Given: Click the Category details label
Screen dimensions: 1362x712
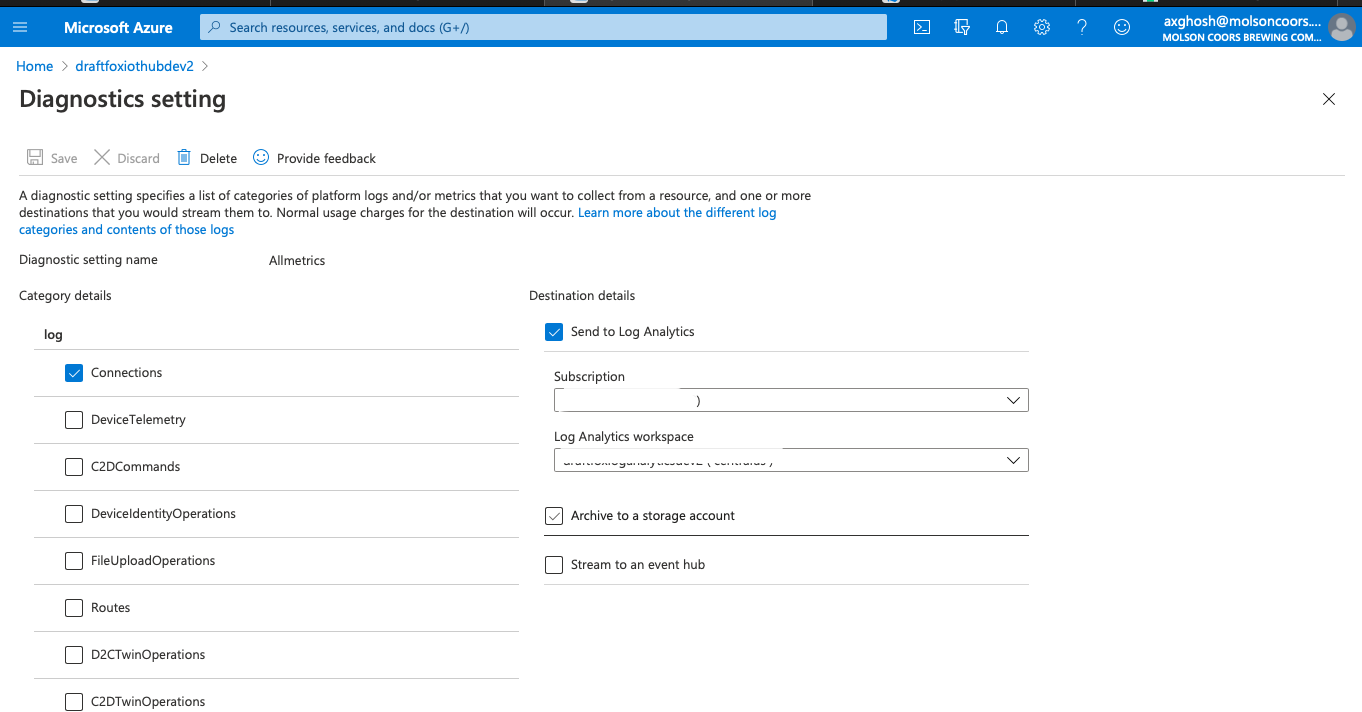Looking at the screenshot, I should [x=65, y=296].
